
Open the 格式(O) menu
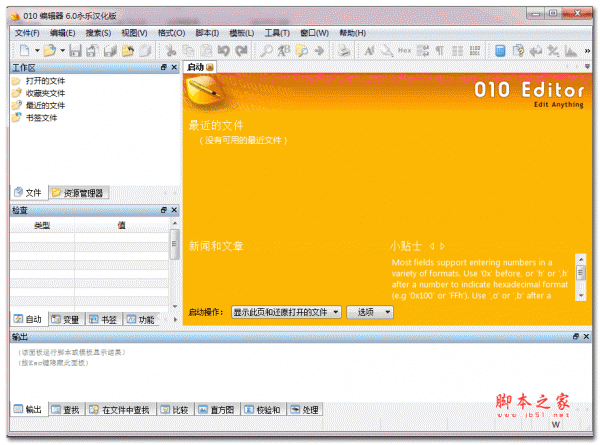[171, 33]
